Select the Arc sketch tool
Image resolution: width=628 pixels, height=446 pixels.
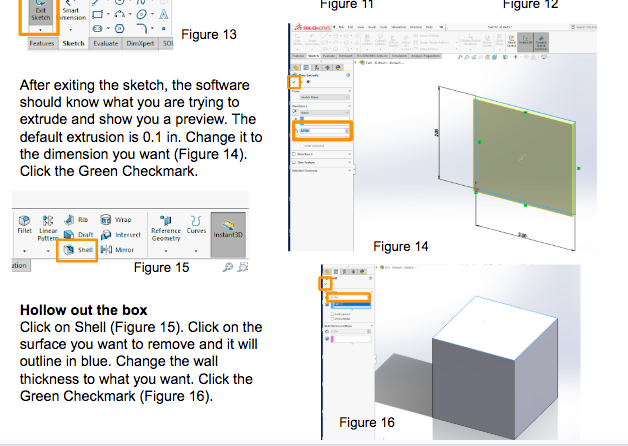119,15
